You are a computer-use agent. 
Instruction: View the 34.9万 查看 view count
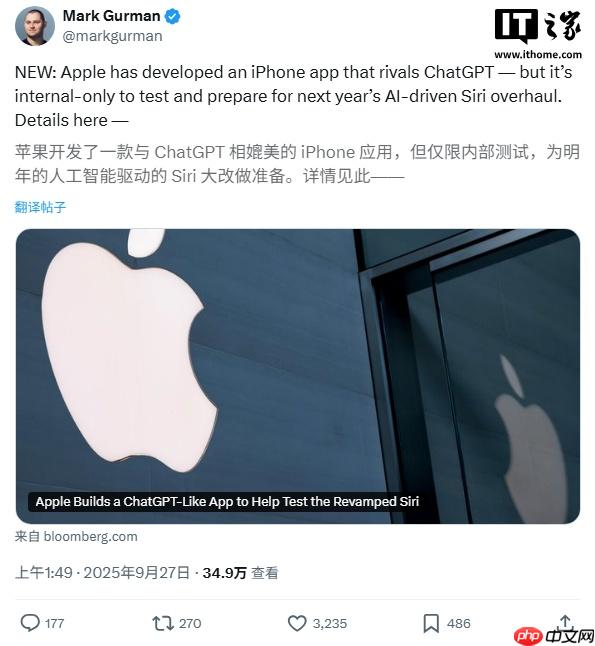pyautogui.click(x=240, y=573)
